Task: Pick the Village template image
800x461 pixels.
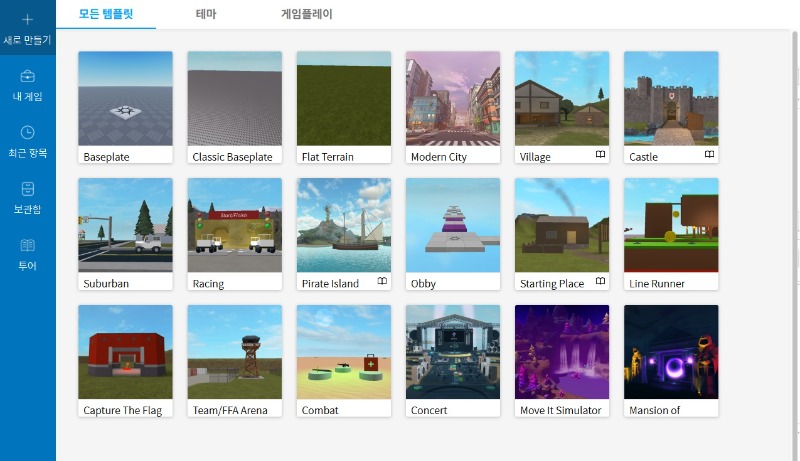Action: point(562,98)
